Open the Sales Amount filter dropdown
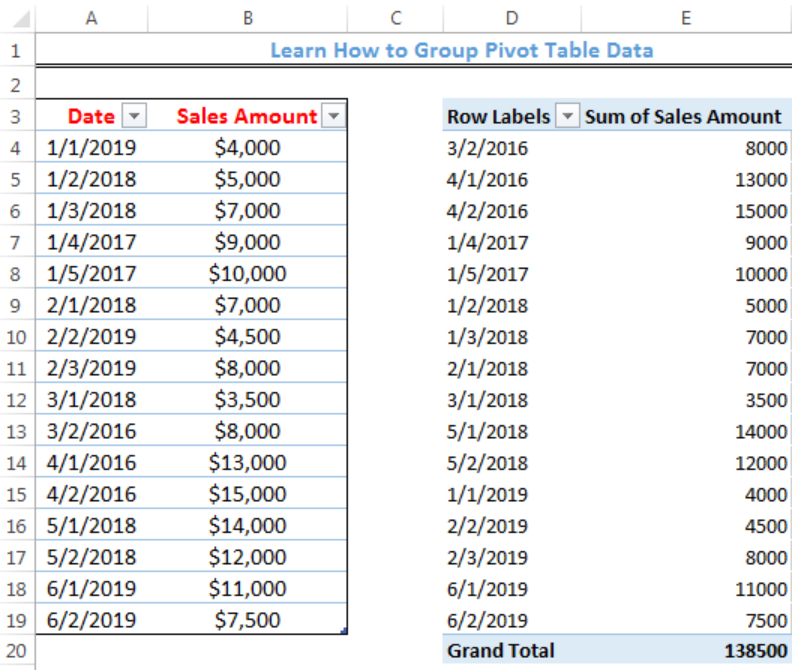The image size is (801, 670). point(333,116)
